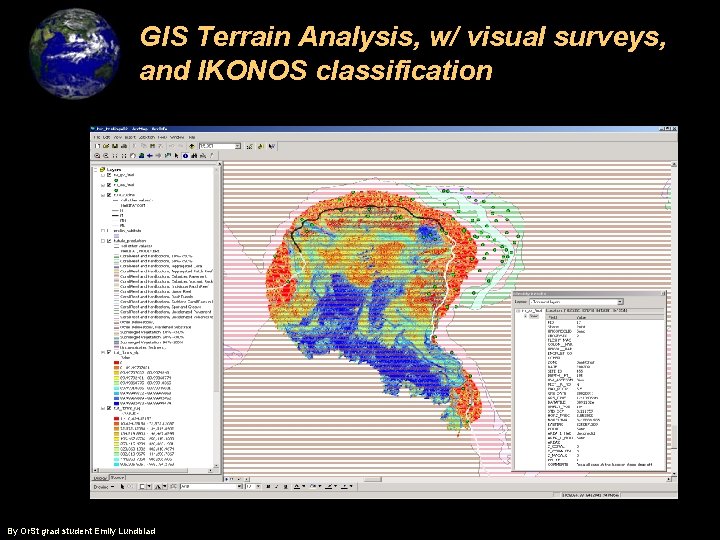This screenshot has width=720, height=540.
Task: Open the map scale dropdown arrow
Action: pyautogui.click(x=238, y=146)
